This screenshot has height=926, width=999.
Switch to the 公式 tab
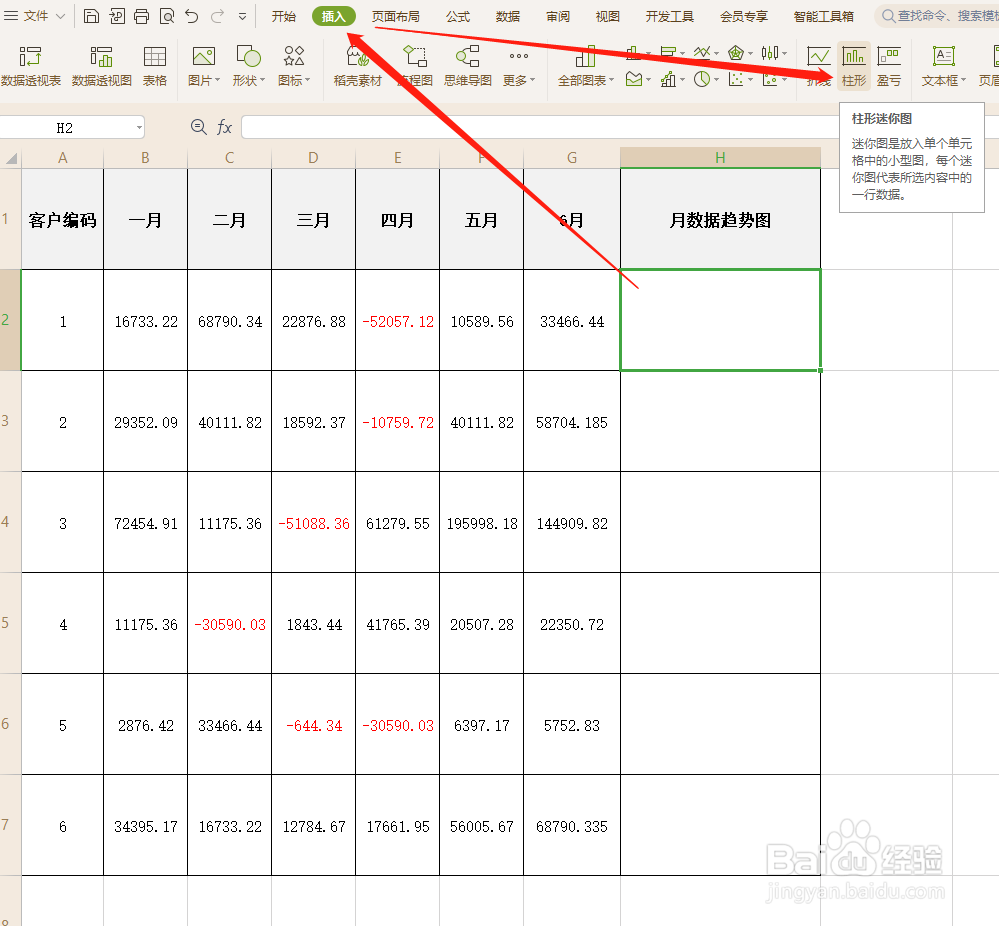(x=457, y=17)
